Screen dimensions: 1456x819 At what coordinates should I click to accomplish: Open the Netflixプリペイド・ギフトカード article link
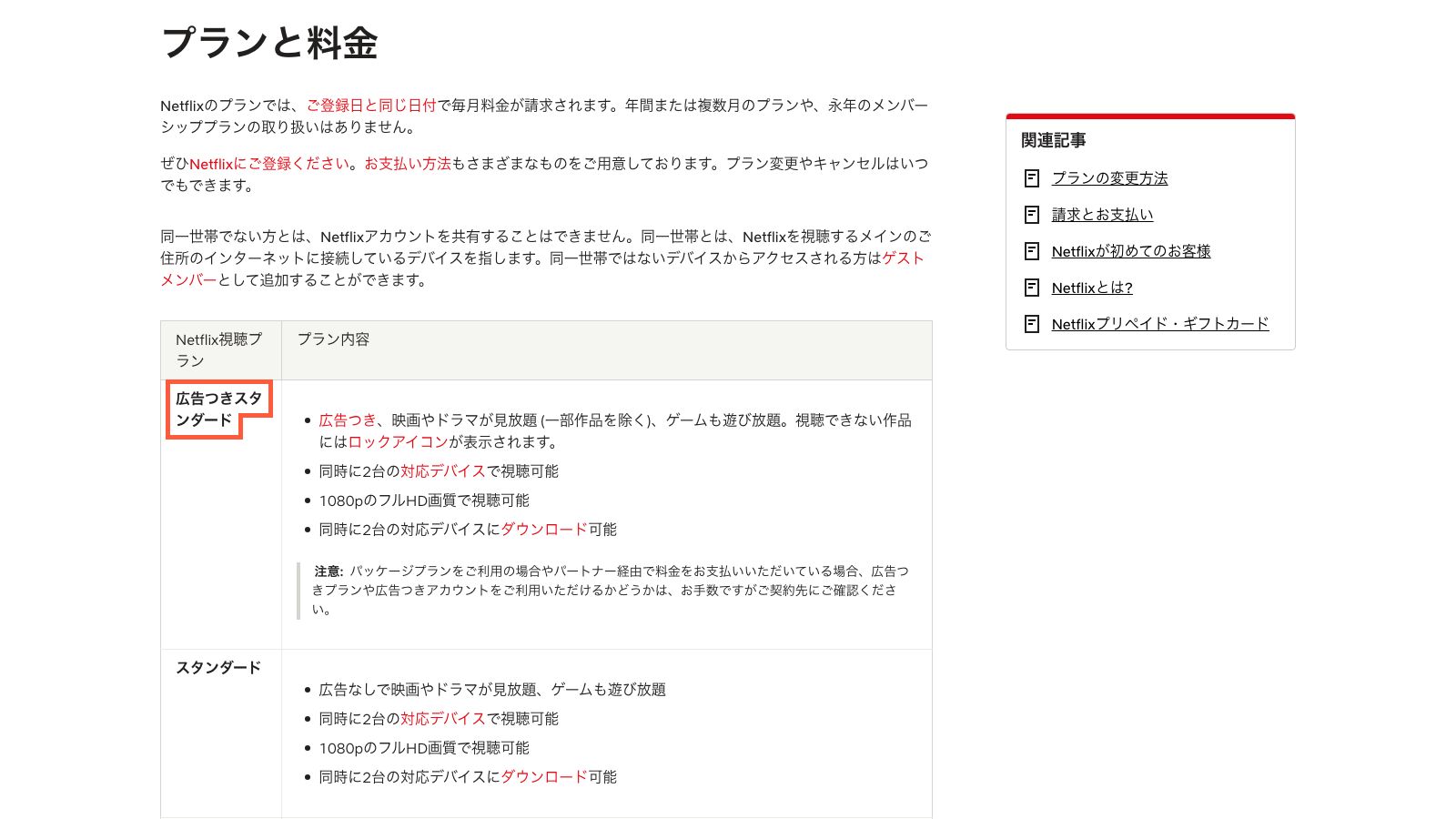[x=1160, y=324]
